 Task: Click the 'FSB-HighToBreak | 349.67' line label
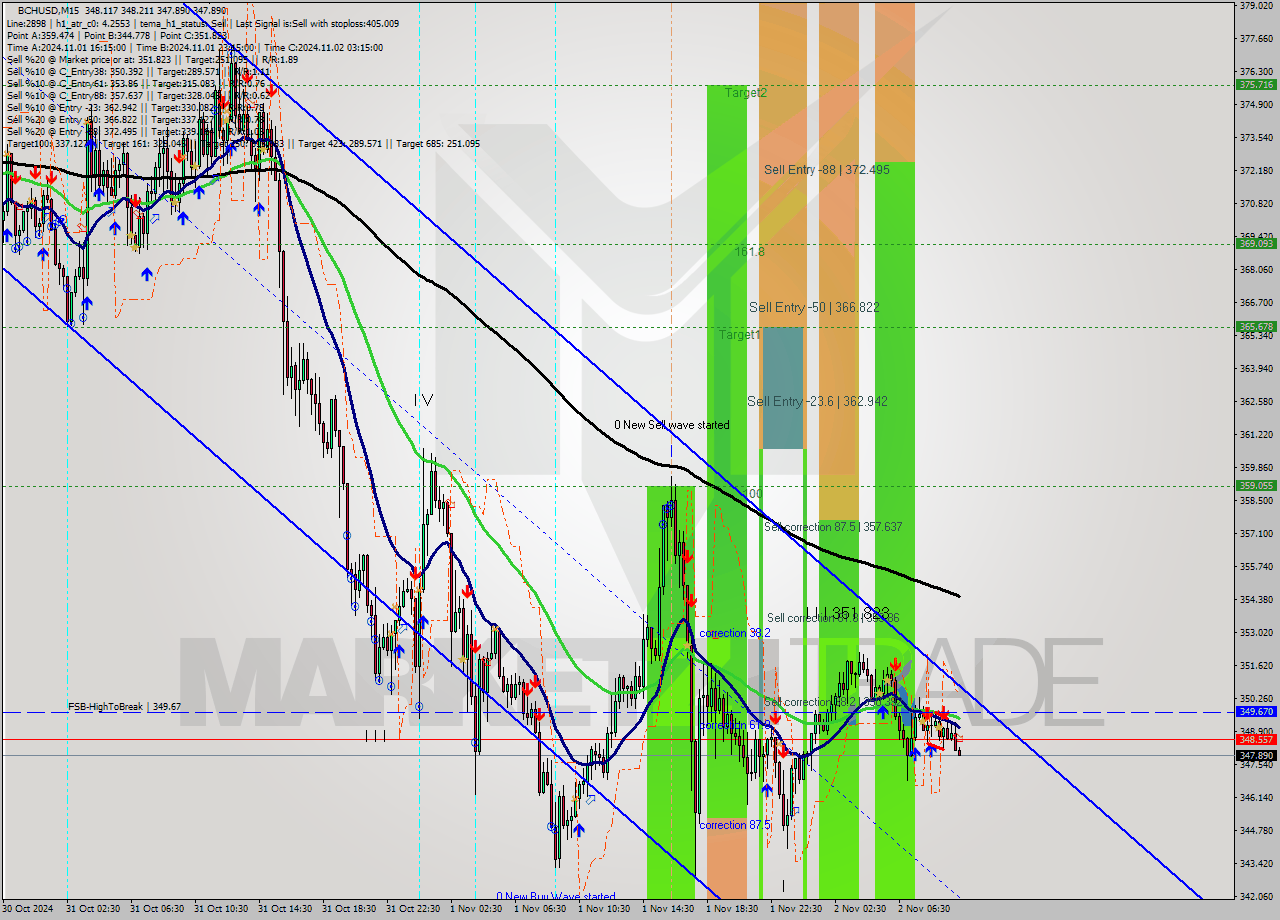coord(124,707)
